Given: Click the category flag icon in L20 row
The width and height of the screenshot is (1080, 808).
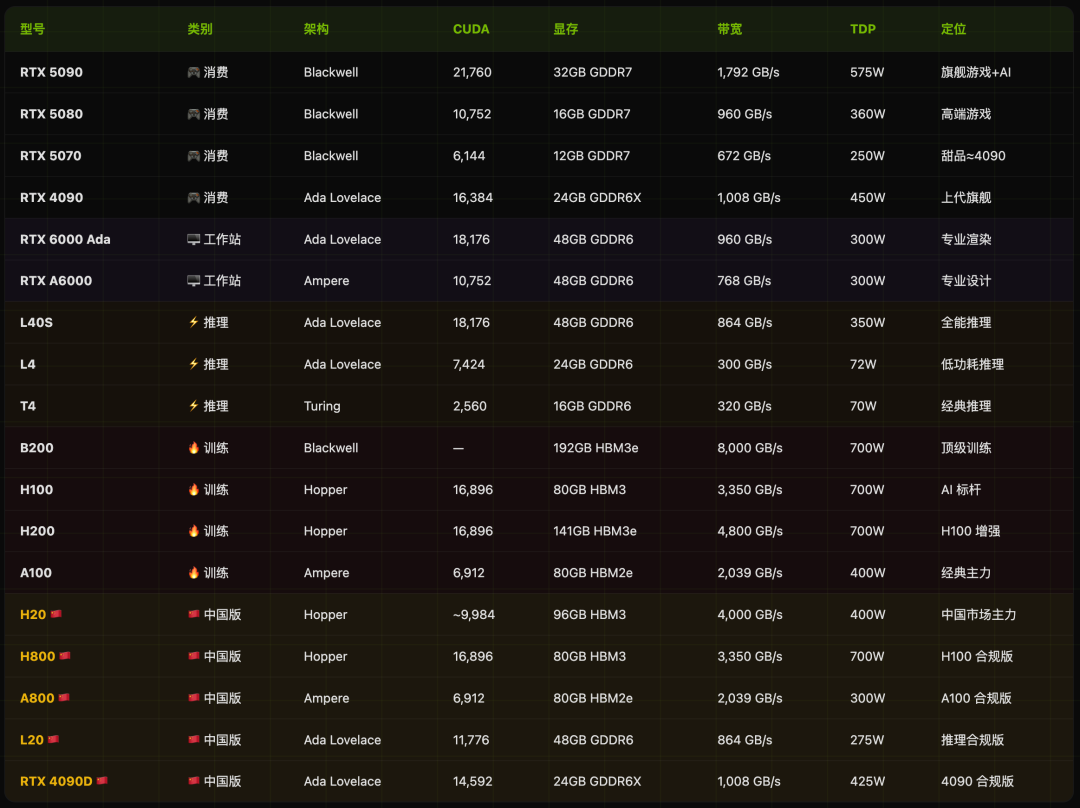Looking at the screenshot, I should pos(194,739).
